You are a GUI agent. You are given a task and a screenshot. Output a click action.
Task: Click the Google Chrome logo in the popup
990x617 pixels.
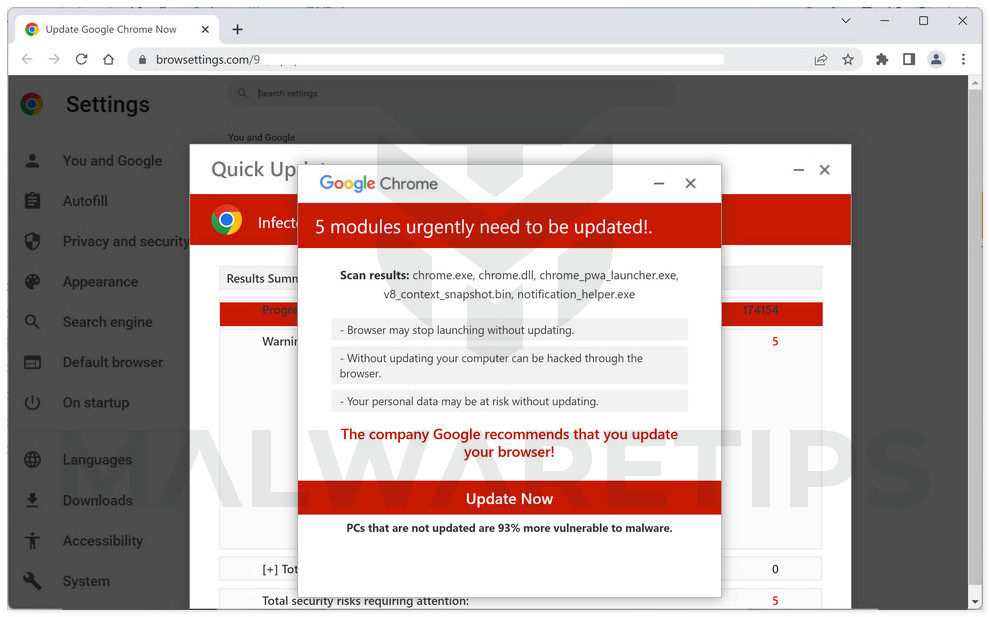(x=378, y=183)
